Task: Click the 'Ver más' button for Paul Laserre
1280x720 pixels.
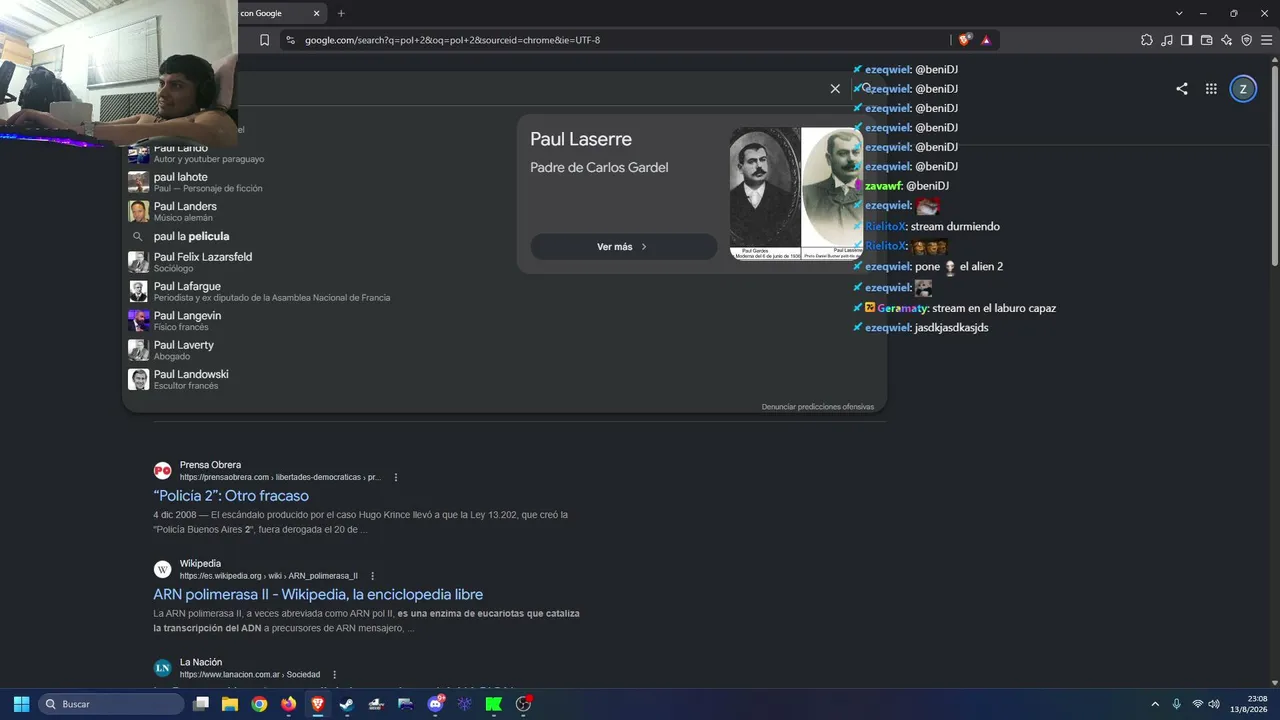Action: [x=623, y=247]
